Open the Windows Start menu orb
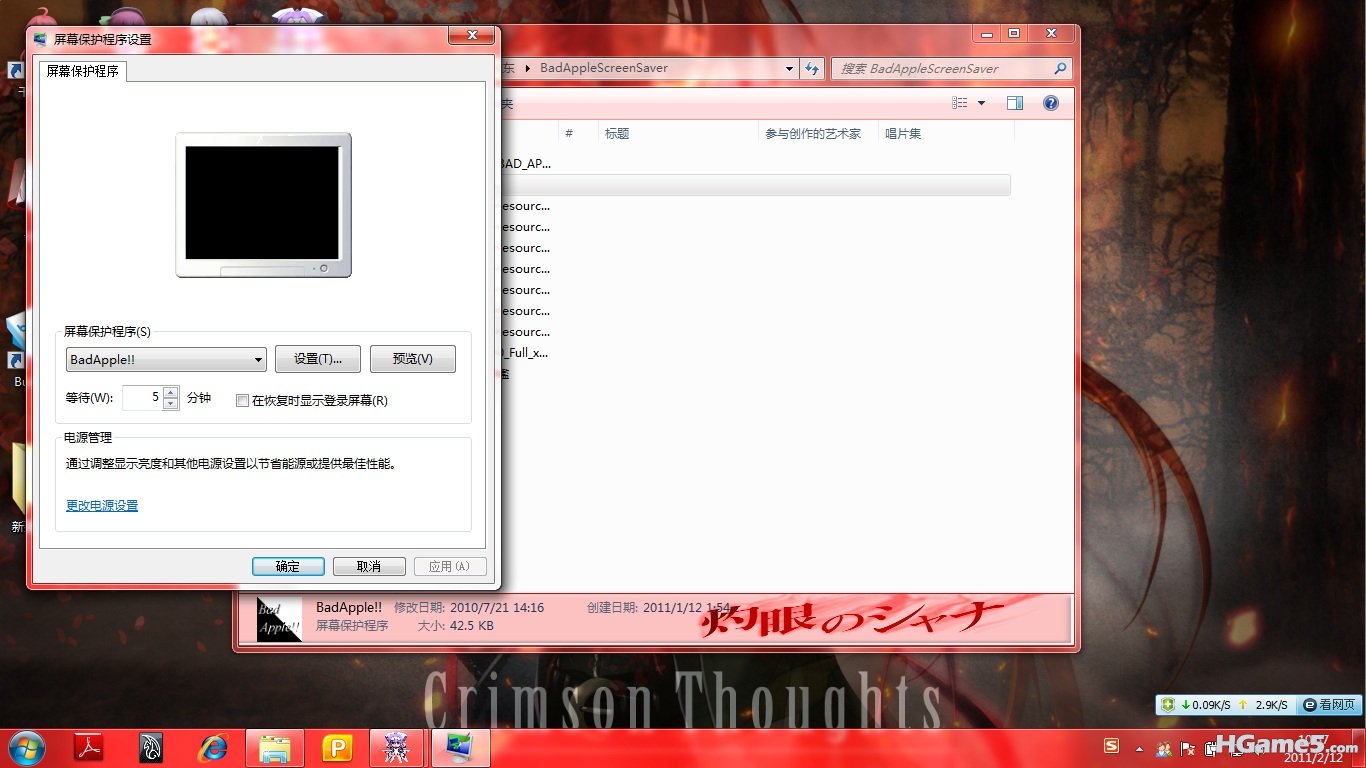 click(26, 748)
